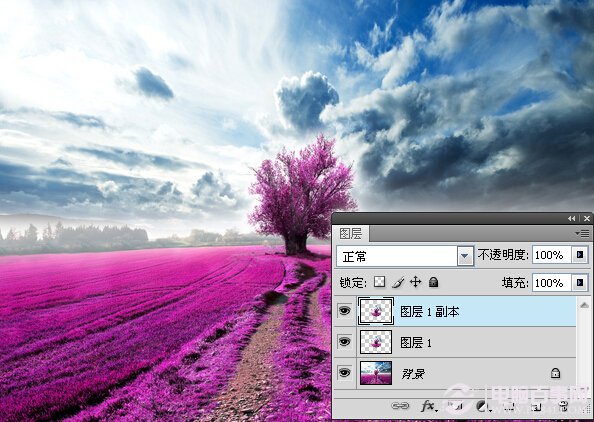Lock all padlock icon
The image size is (594, 422).
[433, 282]
